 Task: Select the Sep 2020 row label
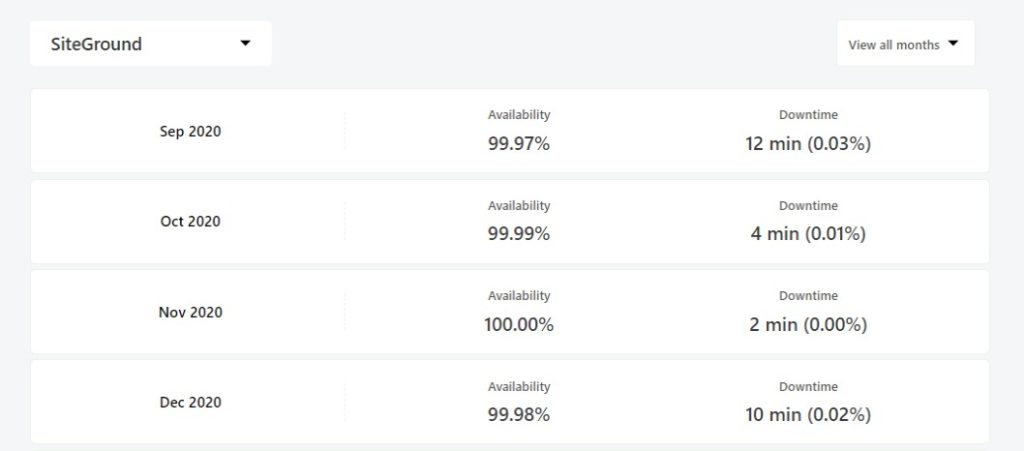tap(190, 131)
